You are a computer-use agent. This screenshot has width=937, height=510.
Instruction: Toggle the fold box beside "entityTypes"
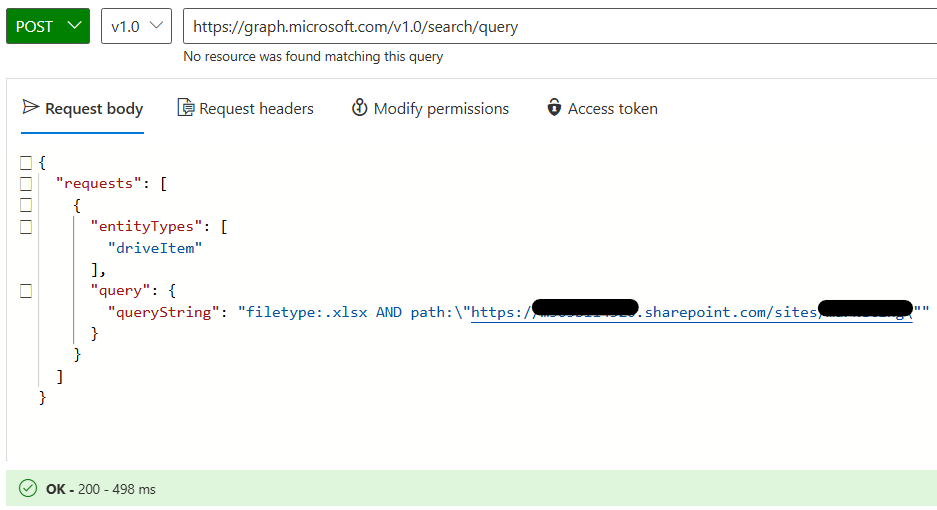coord(26,227)
